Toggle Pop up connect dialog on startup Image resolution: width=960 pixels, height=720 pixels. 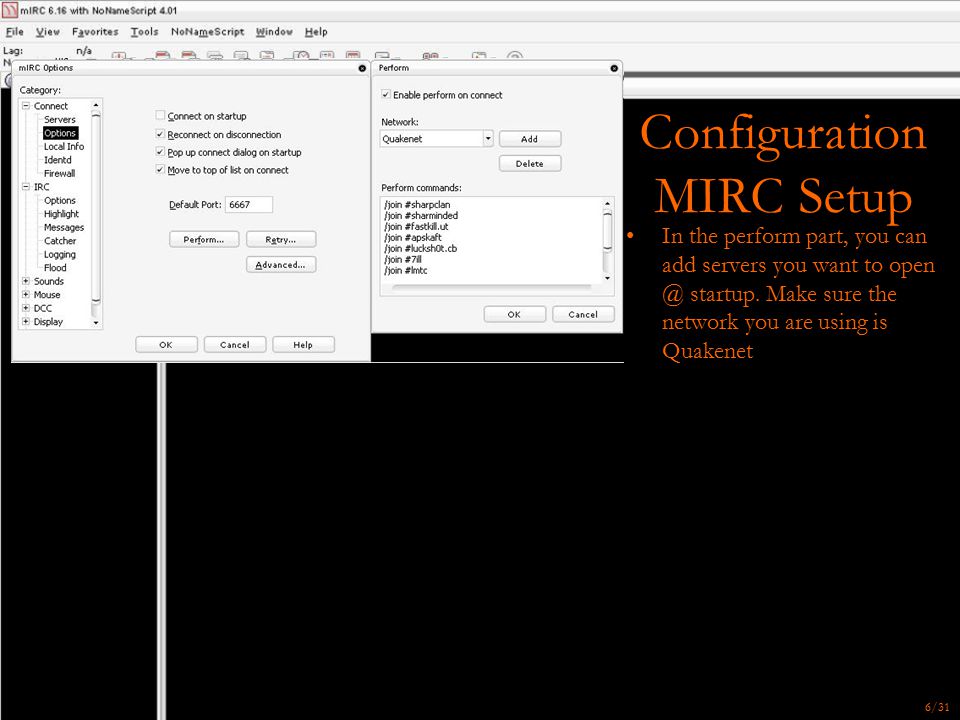[x=160, y=152]
